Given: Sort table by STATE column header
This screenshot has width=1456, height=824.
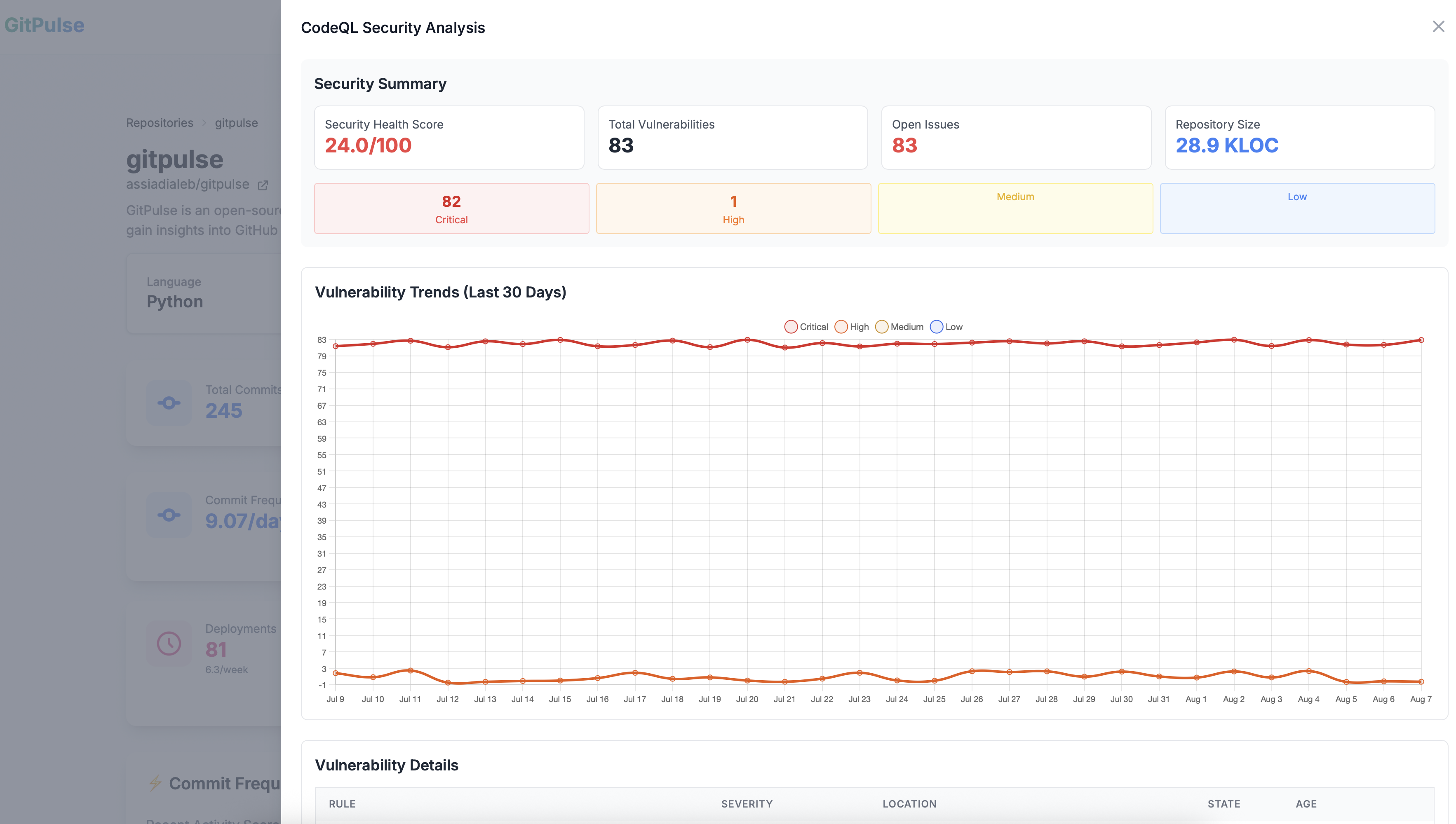Looking at the screenshot, I should (1224, 804).
